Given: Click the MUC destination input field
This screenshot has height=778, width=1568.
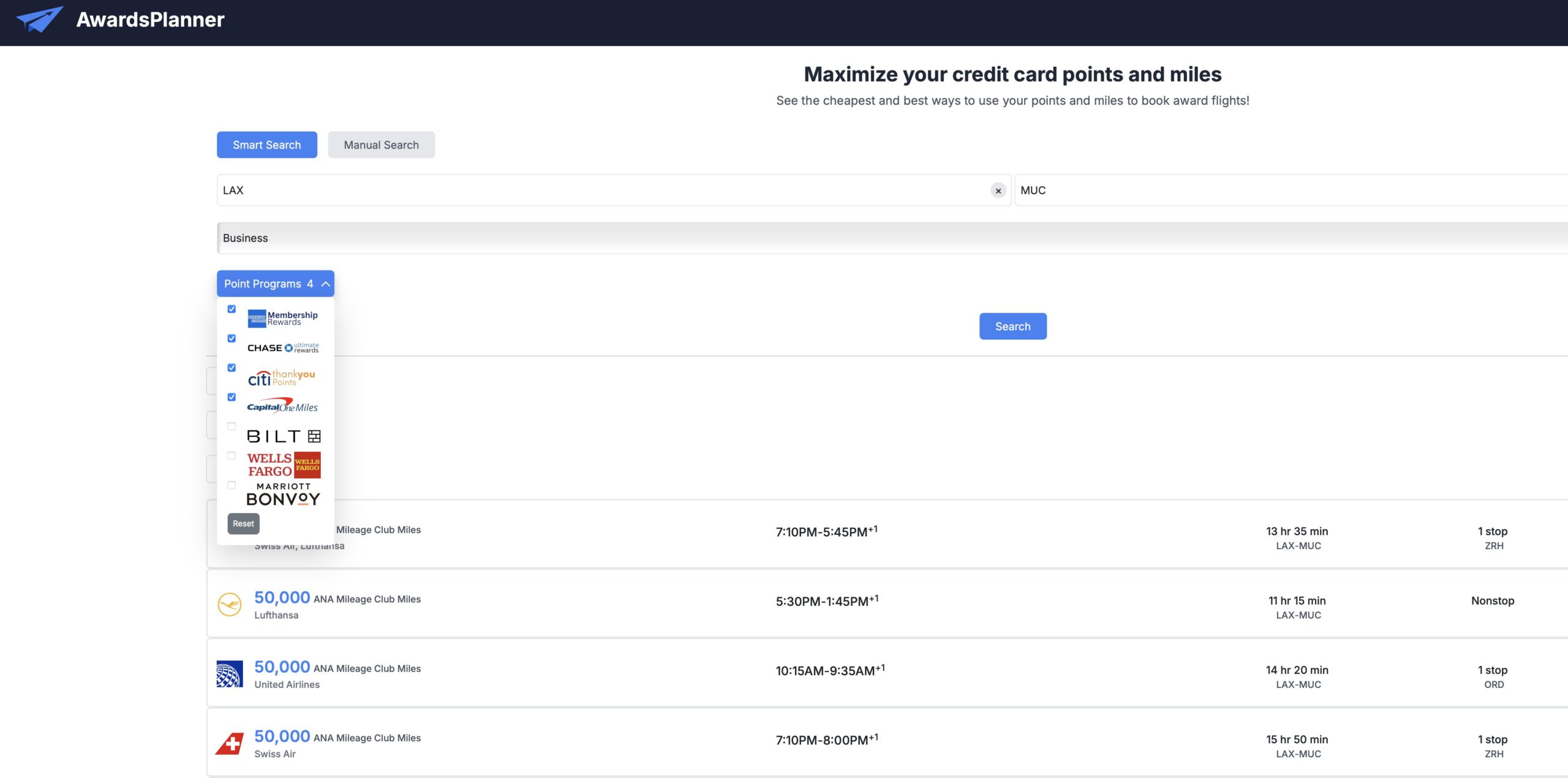Looking at the screenshot, I should tap(1291, 190).
